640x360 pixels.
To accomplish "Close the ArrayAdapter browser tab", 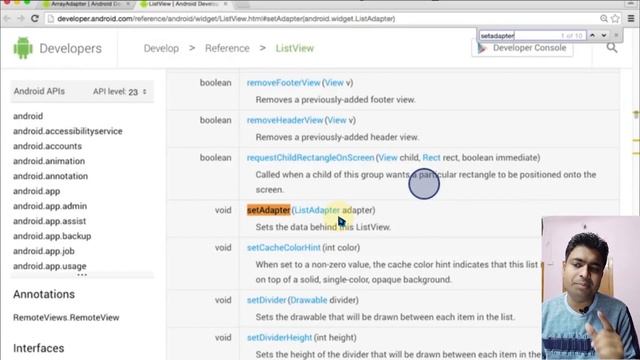I will 128,4.
